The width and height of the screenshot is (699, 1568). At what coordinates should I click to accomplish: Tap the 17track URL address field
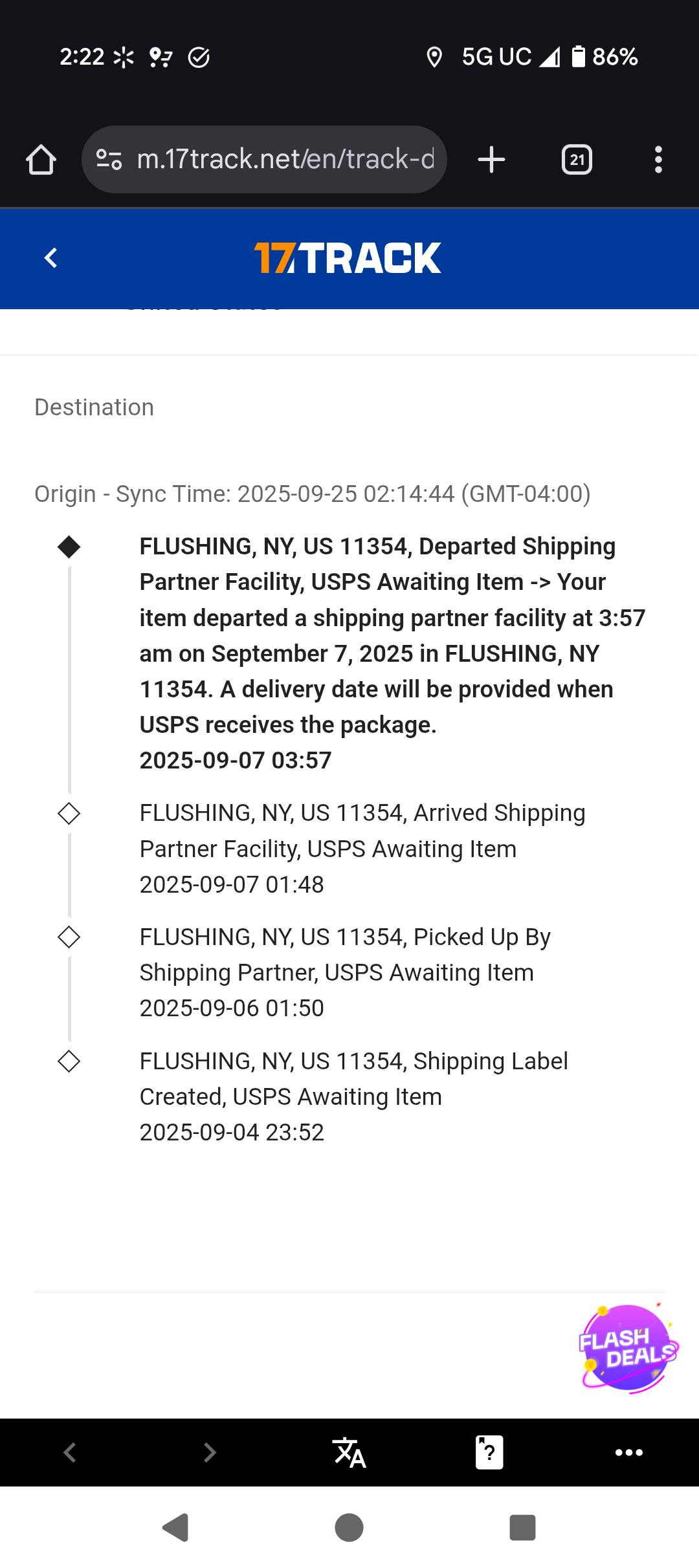coord(285,159)
